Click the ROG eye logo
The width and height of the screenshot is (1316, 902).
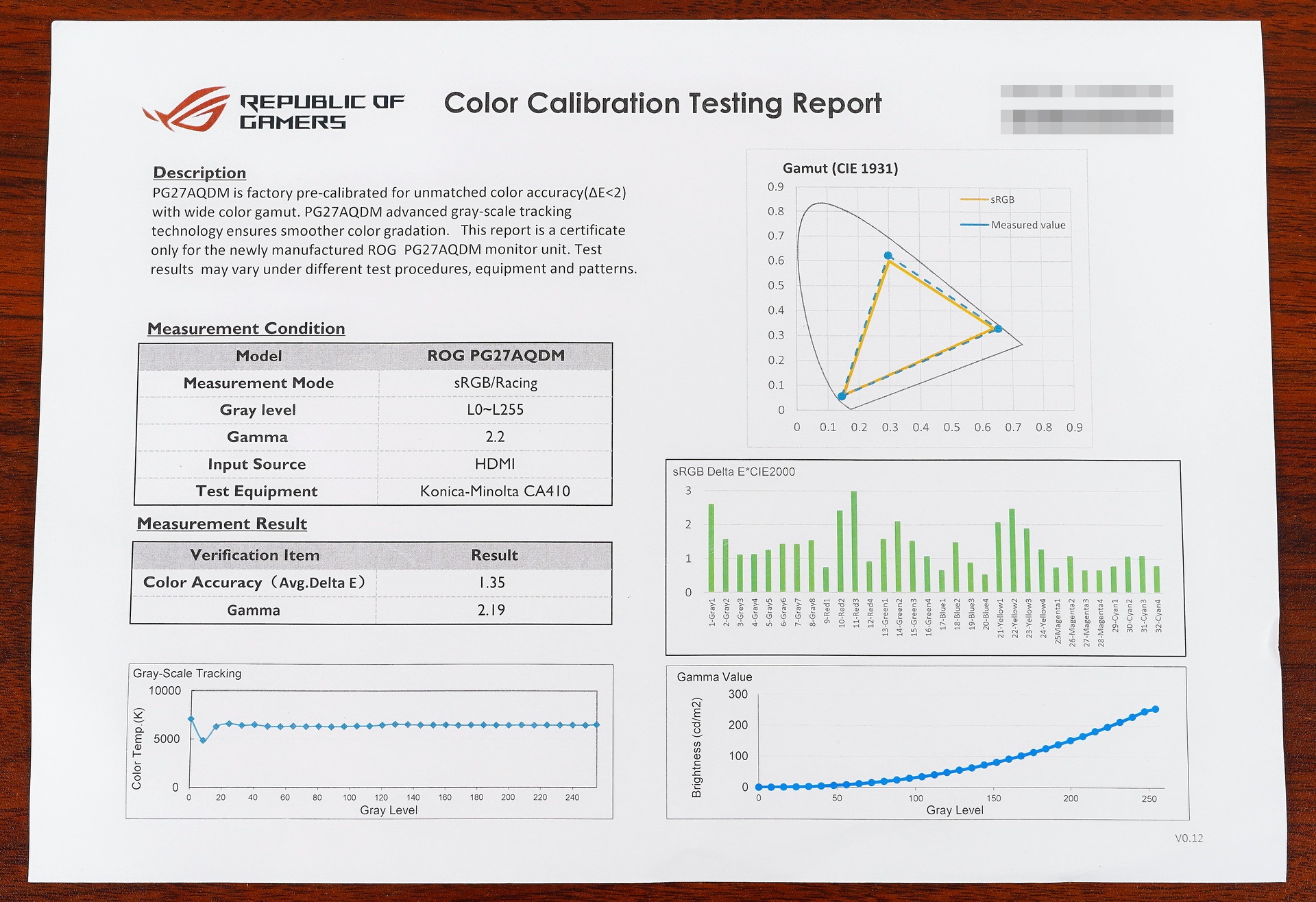[x=186, y=109]
